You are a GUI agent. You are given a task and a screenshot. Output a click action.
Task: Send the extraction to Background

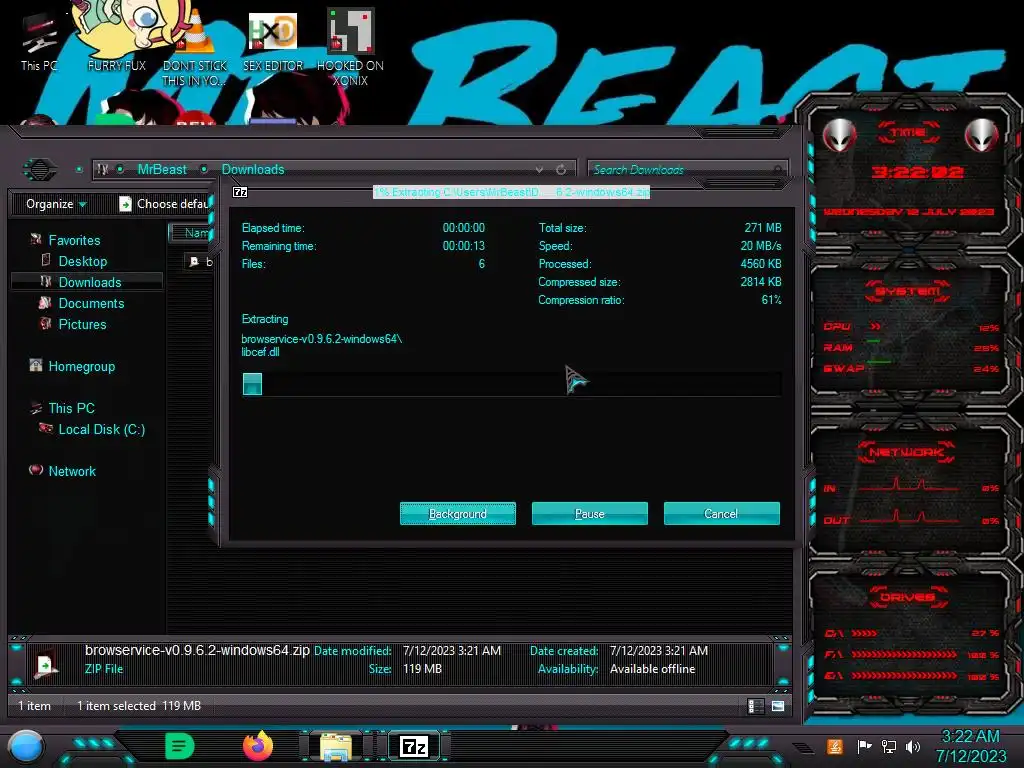[458, 513]
